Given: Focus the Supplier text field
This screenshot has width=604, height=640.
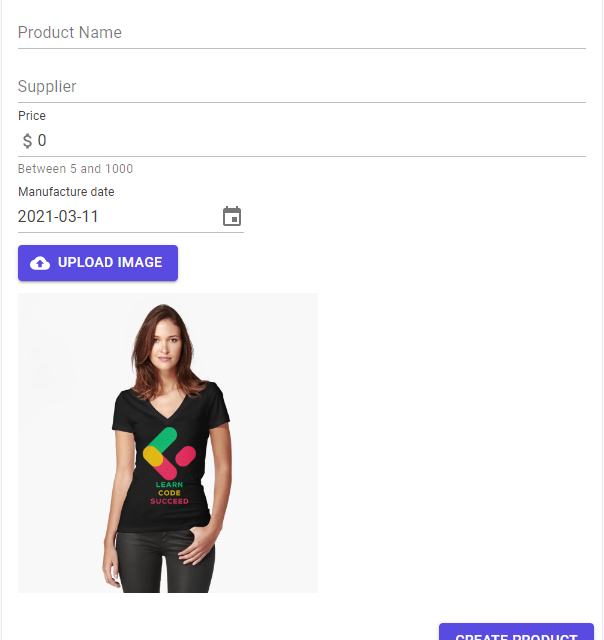Looking at the screenshot, I should 302,87.
